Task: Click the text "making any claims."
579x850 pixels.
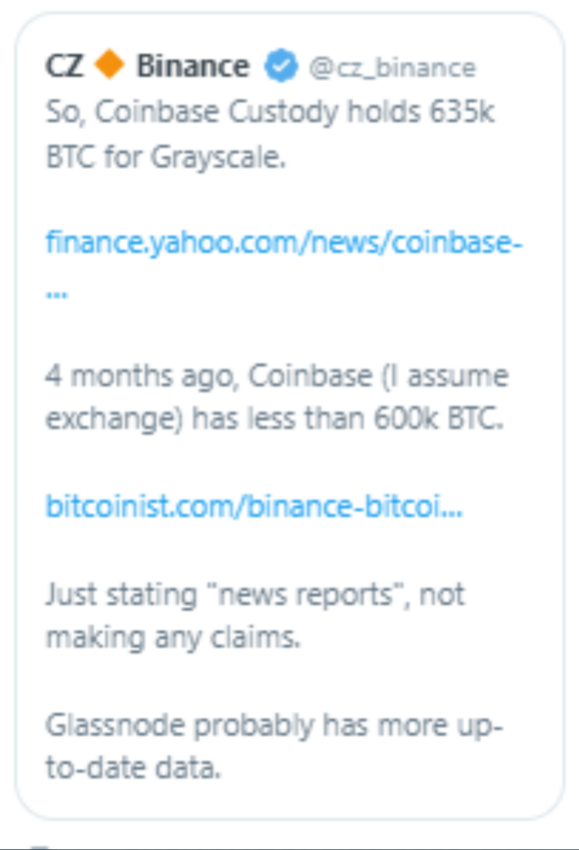Action: point(173,638)
